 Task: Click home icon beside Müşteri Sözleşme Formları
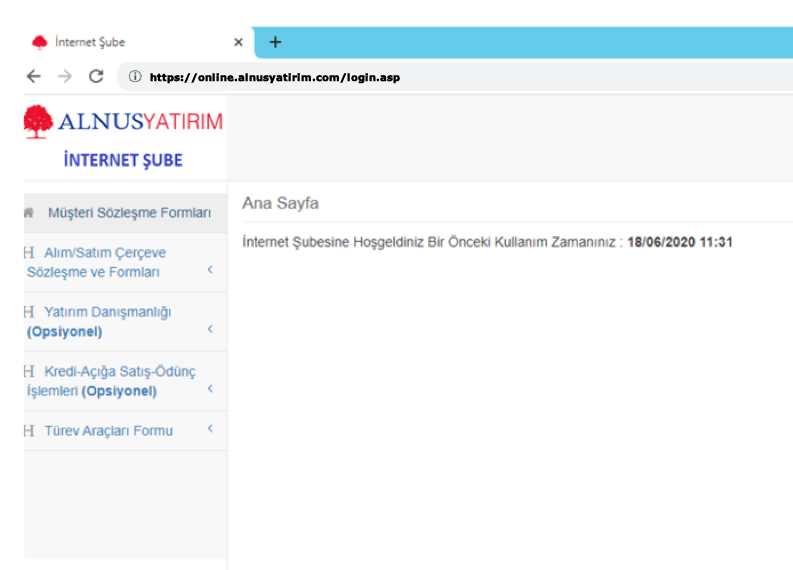pyautogui.click(x=28, y=213)
